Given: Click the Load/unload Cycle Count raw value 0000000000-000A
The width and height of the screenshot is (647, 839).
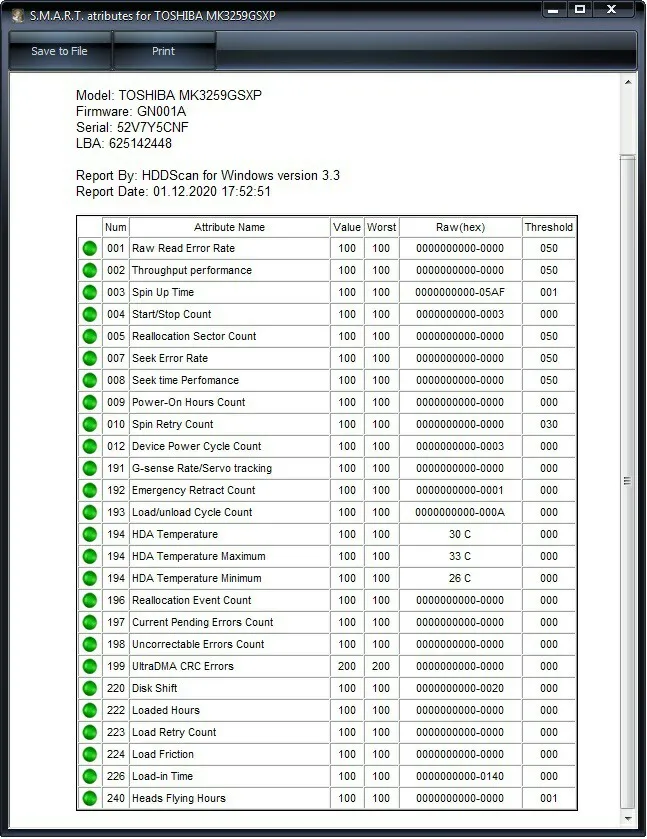Looking at the screenshot, I should point(460,512).
